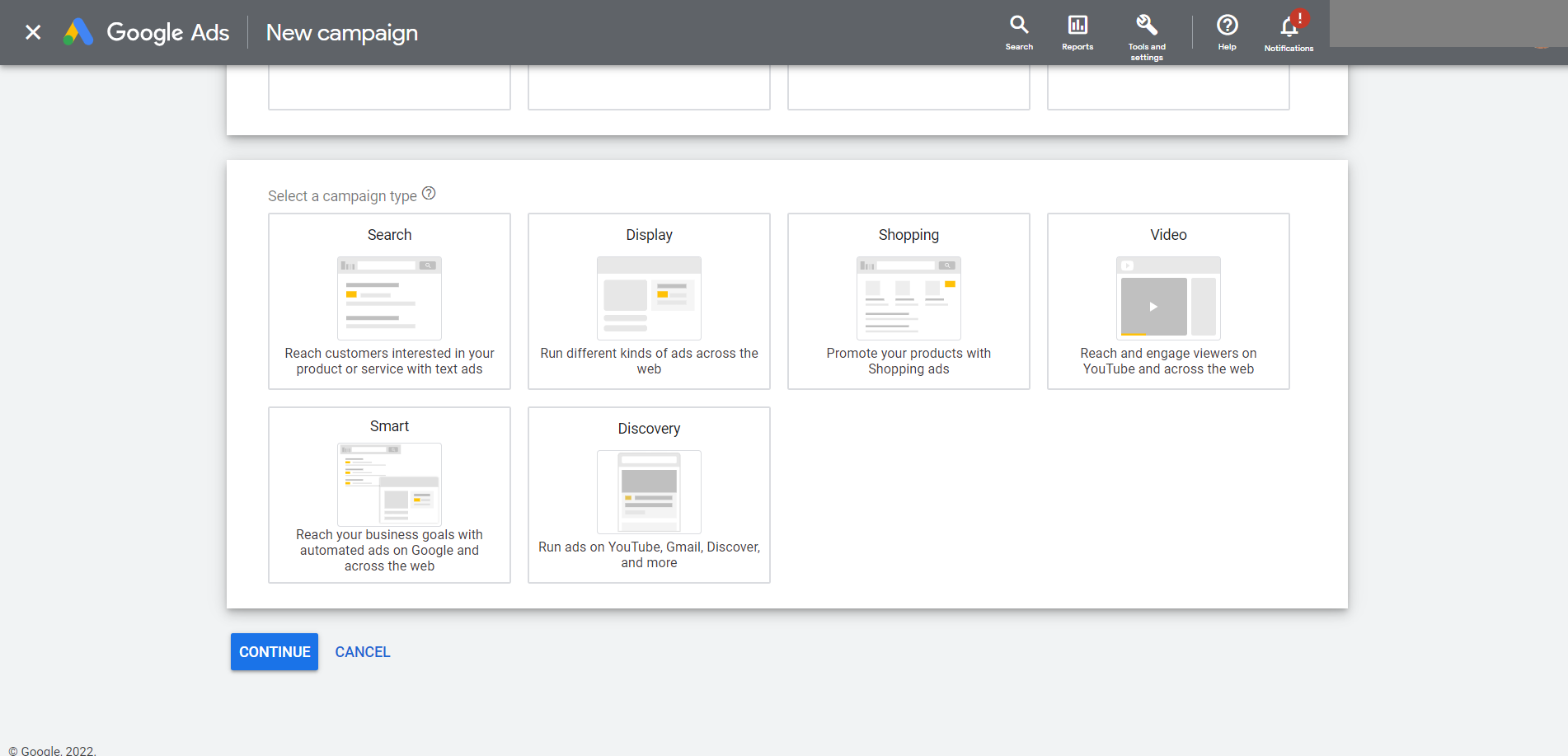This screenshot has width=1568, height=756.
Task: Click the Video campaign play illustration
Action: [1168, 298]
